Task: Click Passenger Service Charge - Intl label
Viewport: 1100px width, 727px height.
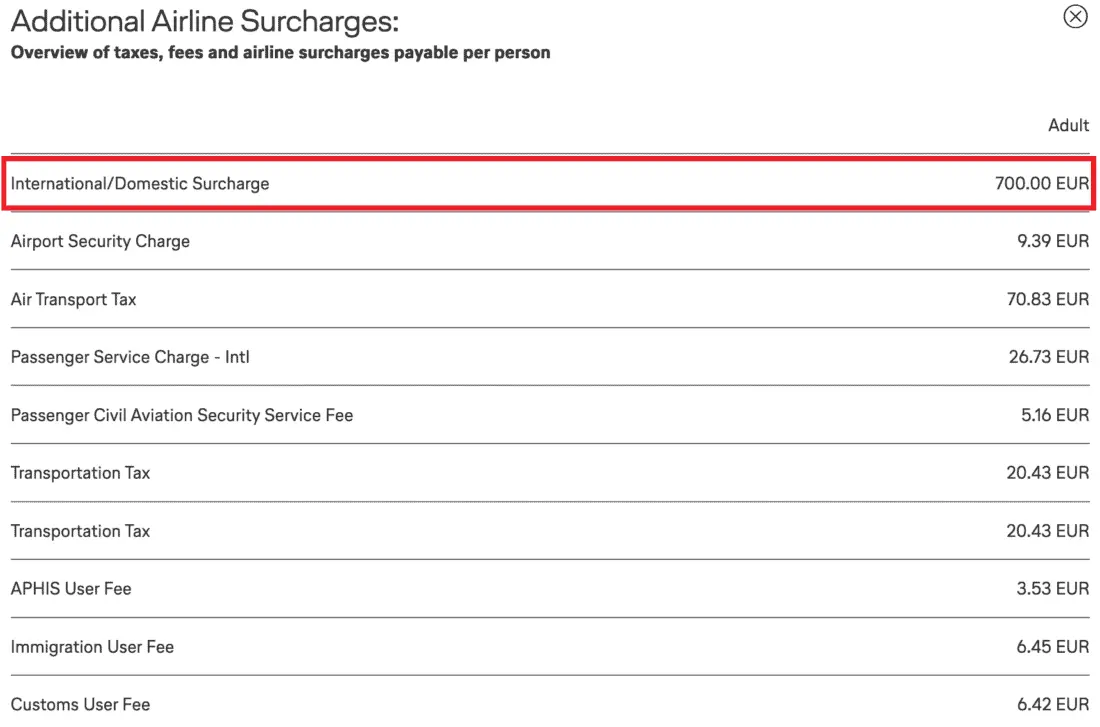Action: 130,357
